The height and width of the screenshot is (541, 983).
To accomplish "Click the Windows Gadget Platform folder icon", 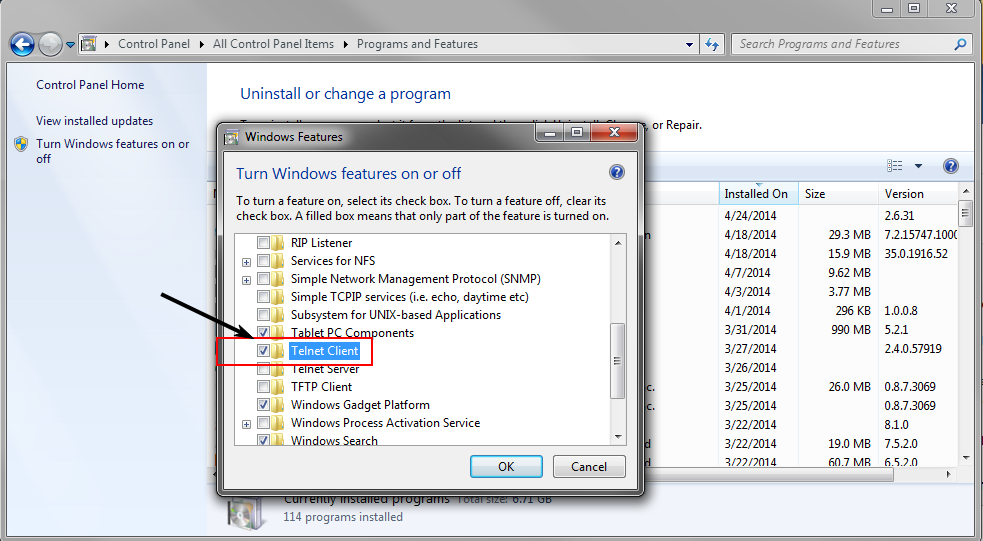I will click(x=278, y=405).
